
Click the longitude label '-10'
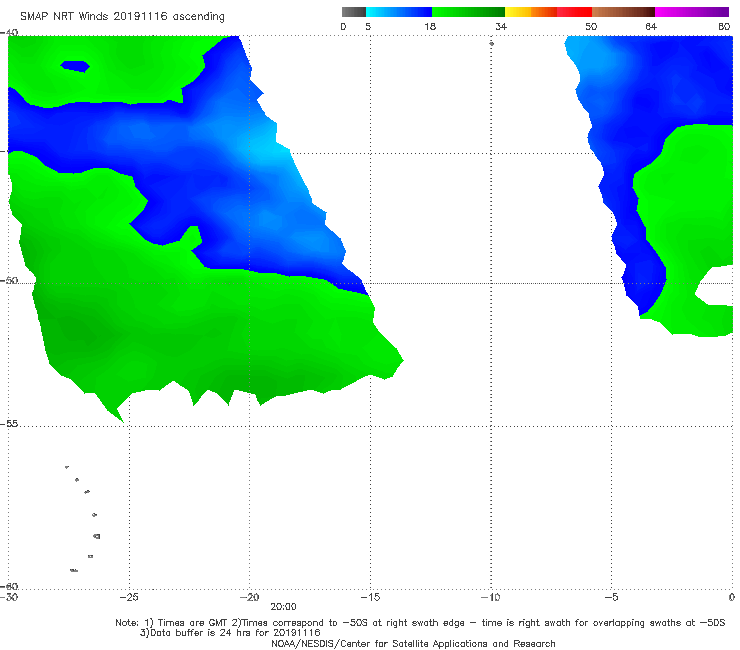point(491,597)
